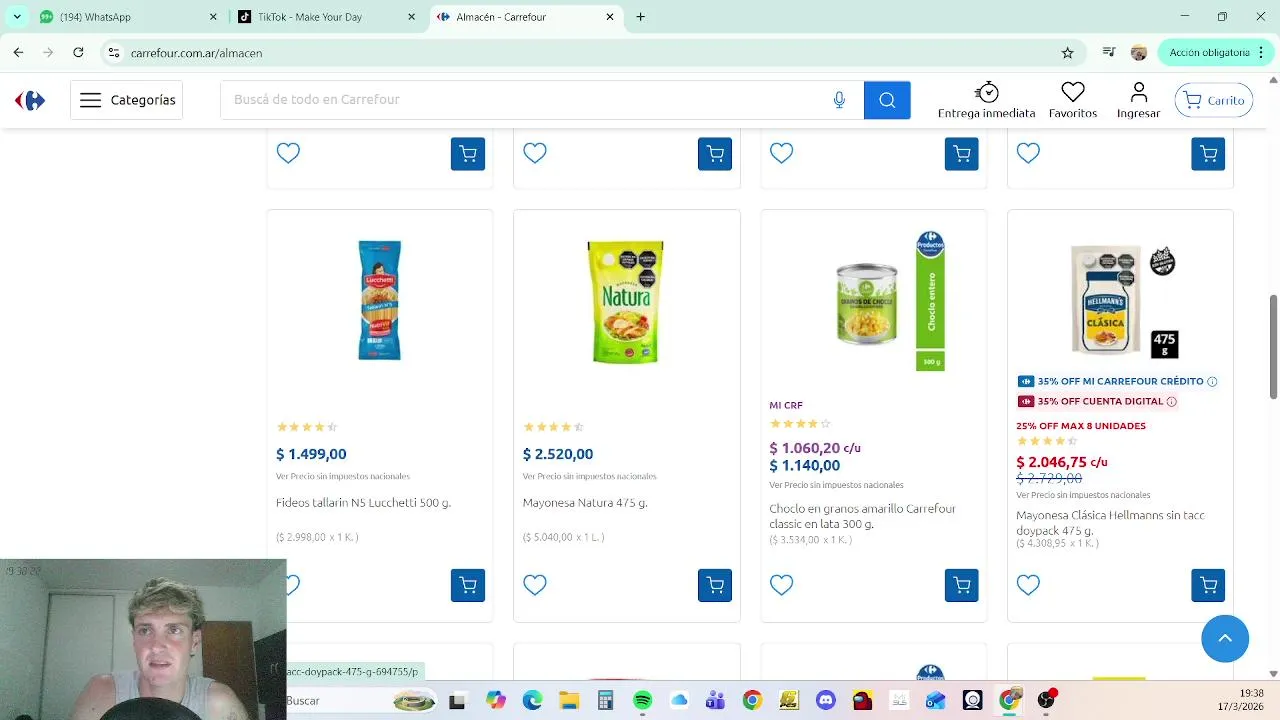Add Fideos tallarín Lucchetti to cart
Screen dimensions: 1280x720
coord(468,585)
